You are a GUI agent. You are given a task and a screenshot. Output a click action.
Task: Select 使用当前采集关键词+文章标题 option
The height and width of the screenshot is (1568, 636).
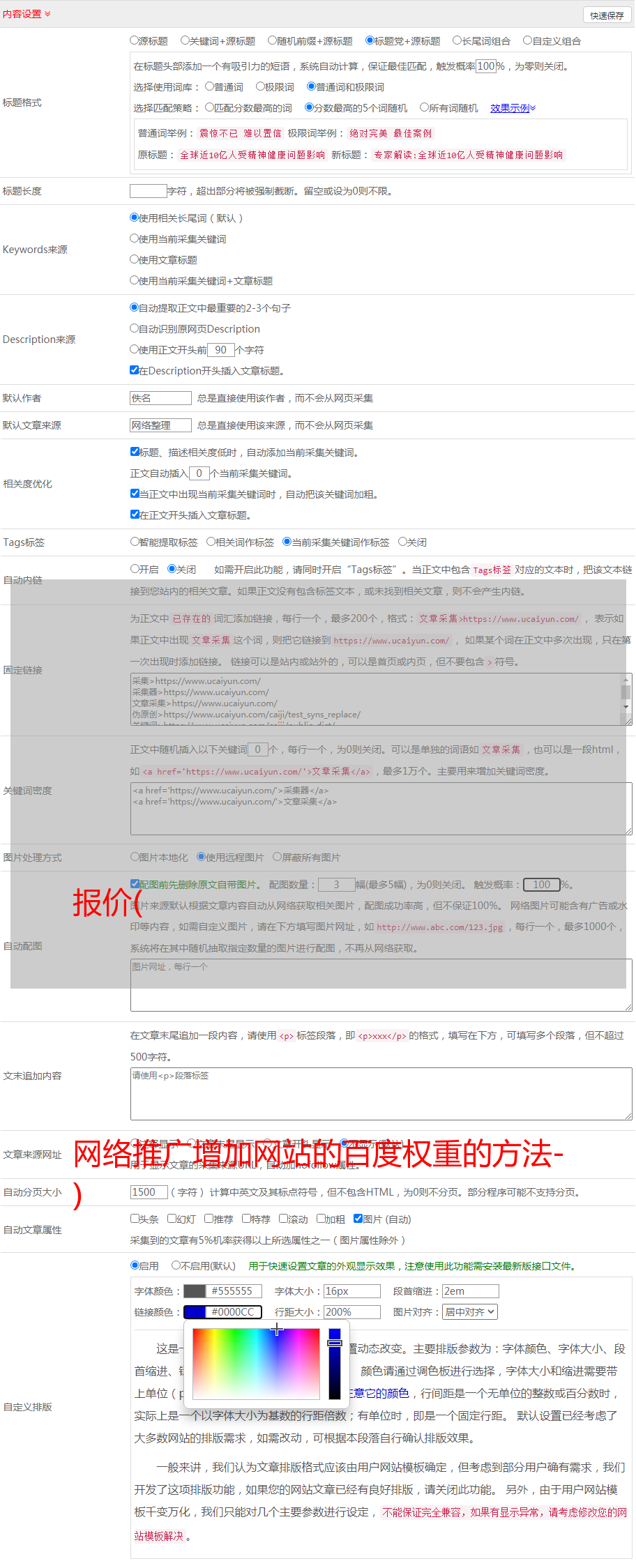pos(135,280)
